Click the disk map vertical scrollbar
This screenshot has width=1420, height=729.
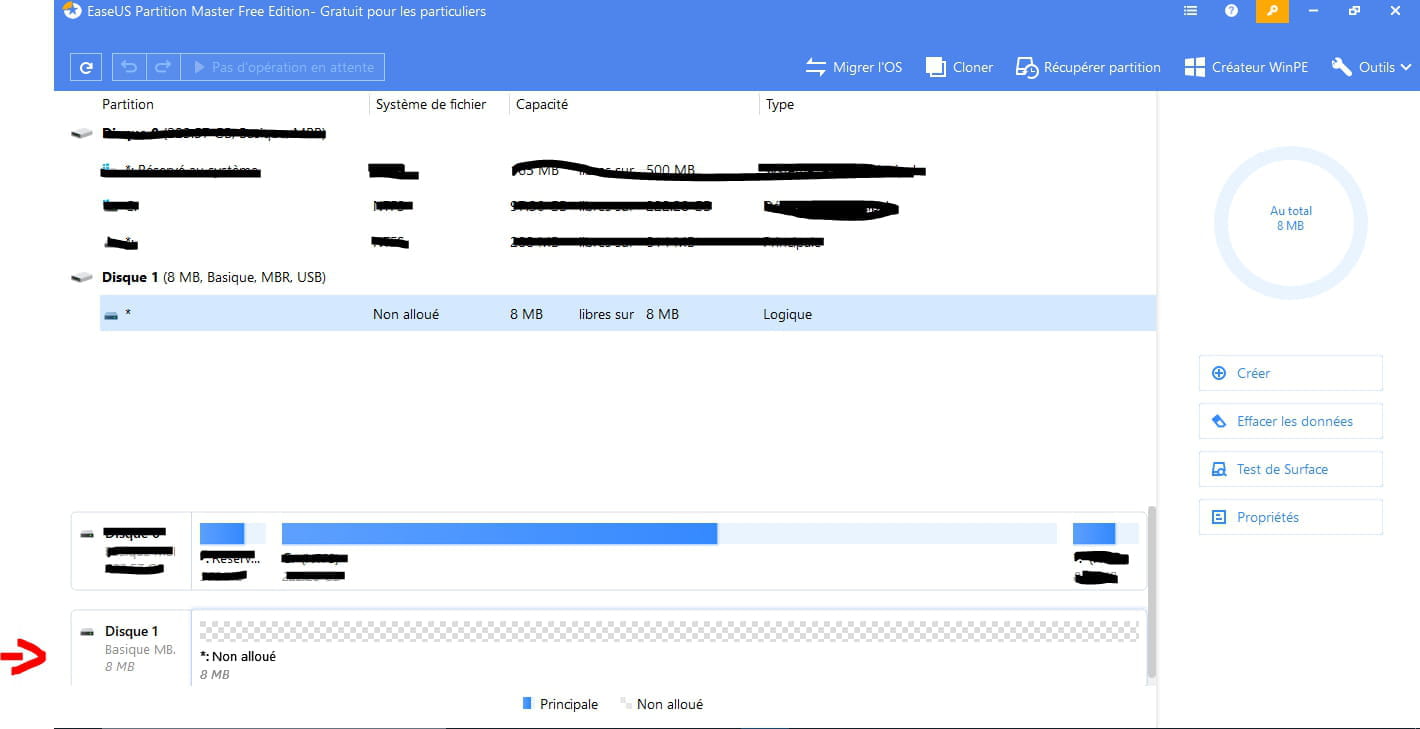[1151, 592]
